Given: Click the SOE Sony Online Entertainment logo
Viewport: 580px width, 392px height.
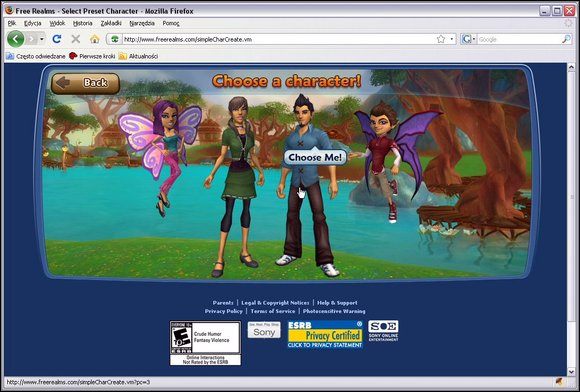Looking at the screenshot, I should pyautogui.click(x=383, y=331).
